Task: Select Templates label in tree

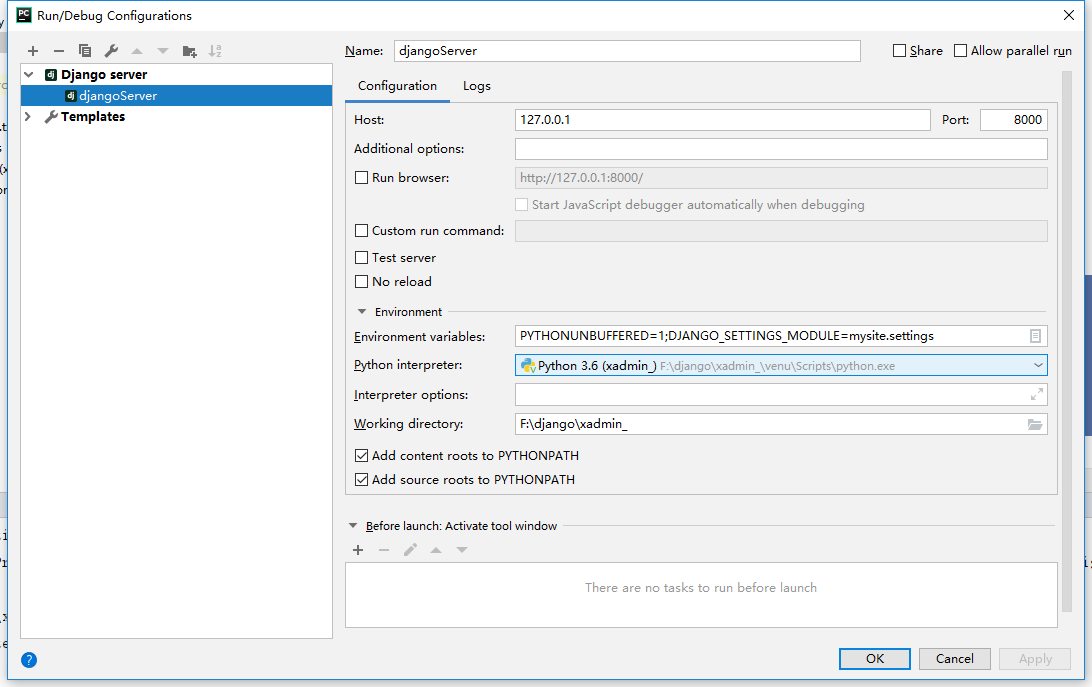Action: (x=93, y=116)
